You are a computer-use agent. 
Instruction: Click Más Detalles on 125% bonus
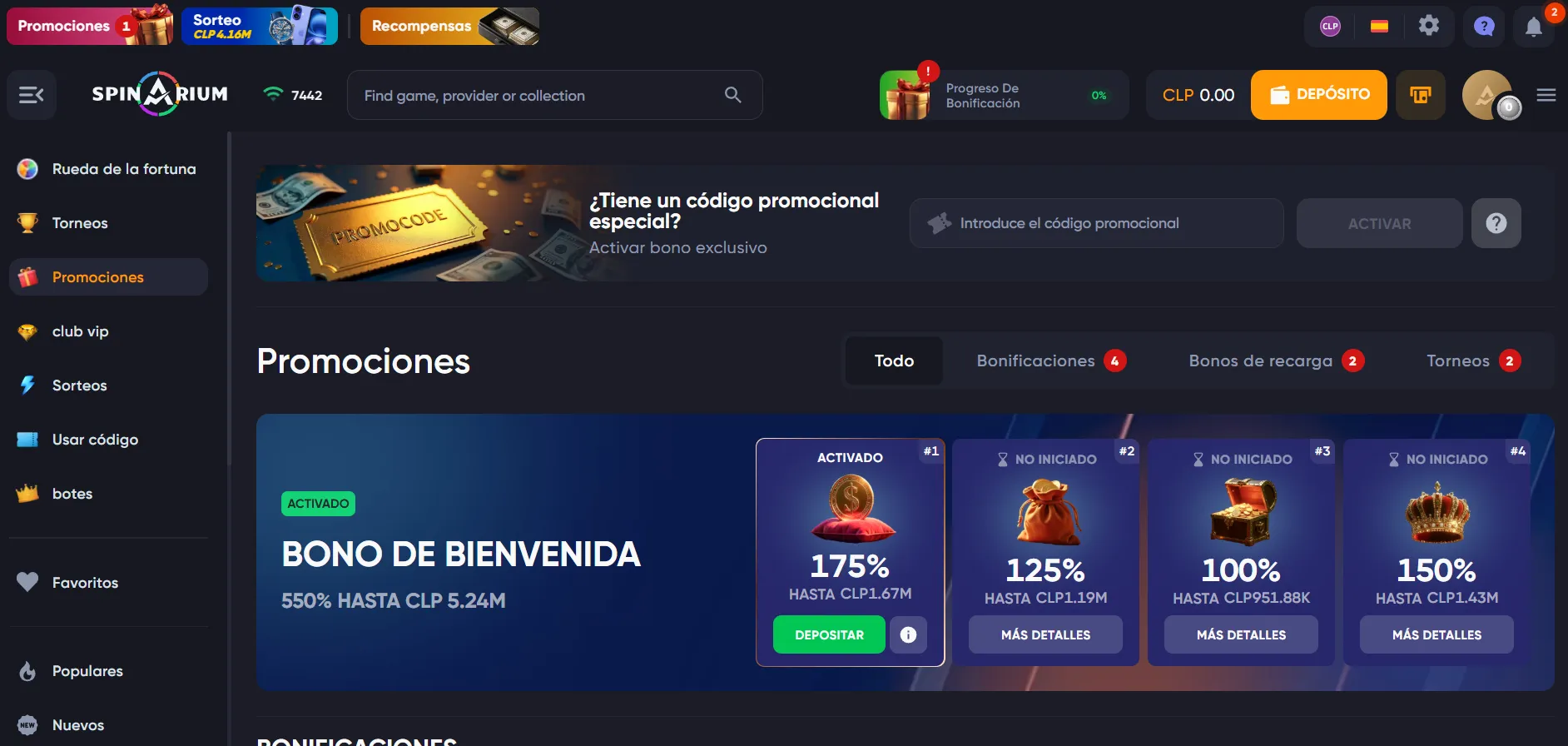point(1045,634)
